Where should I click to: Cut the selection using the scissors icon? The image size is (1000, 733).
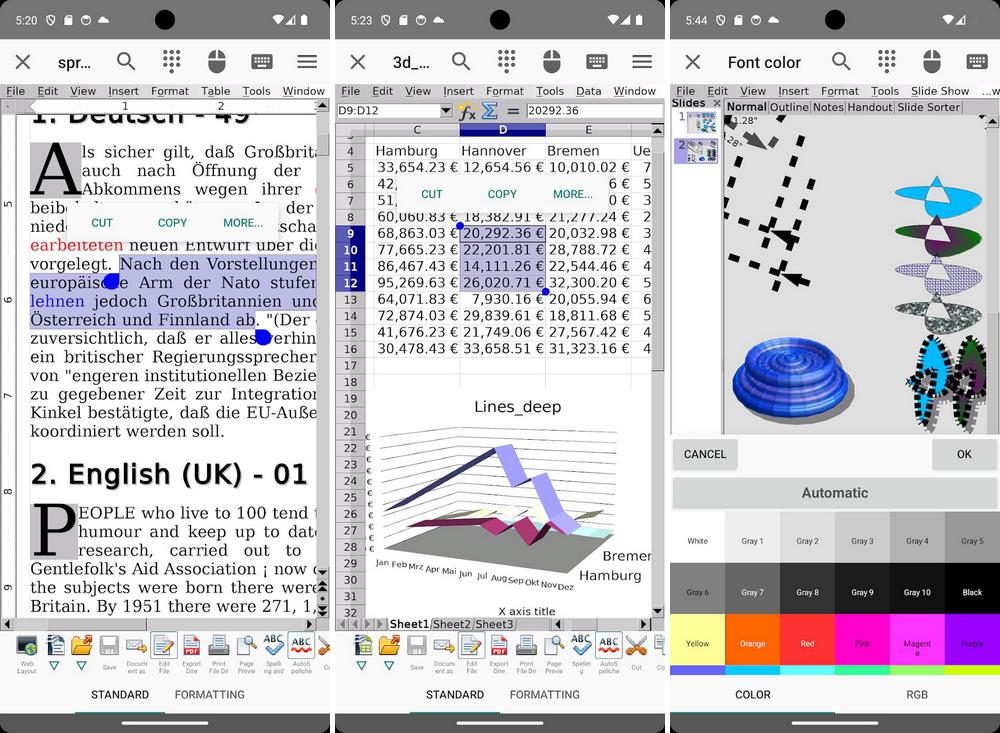point(636,645)
